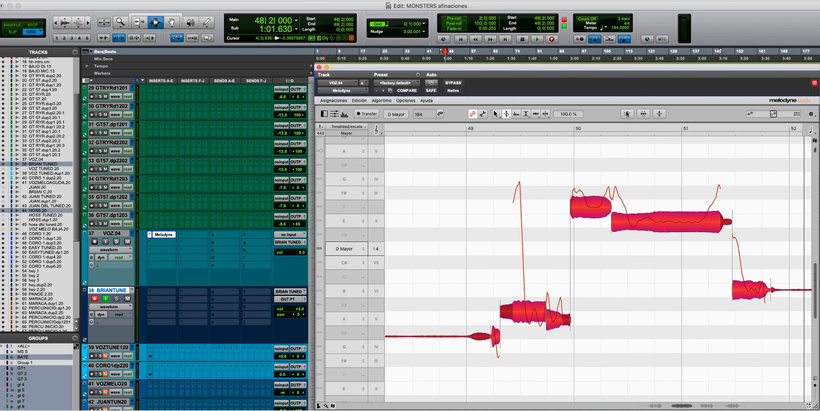The image size is (820, 411).
Task: Click the green Play transport button
Action: [537, 39]
